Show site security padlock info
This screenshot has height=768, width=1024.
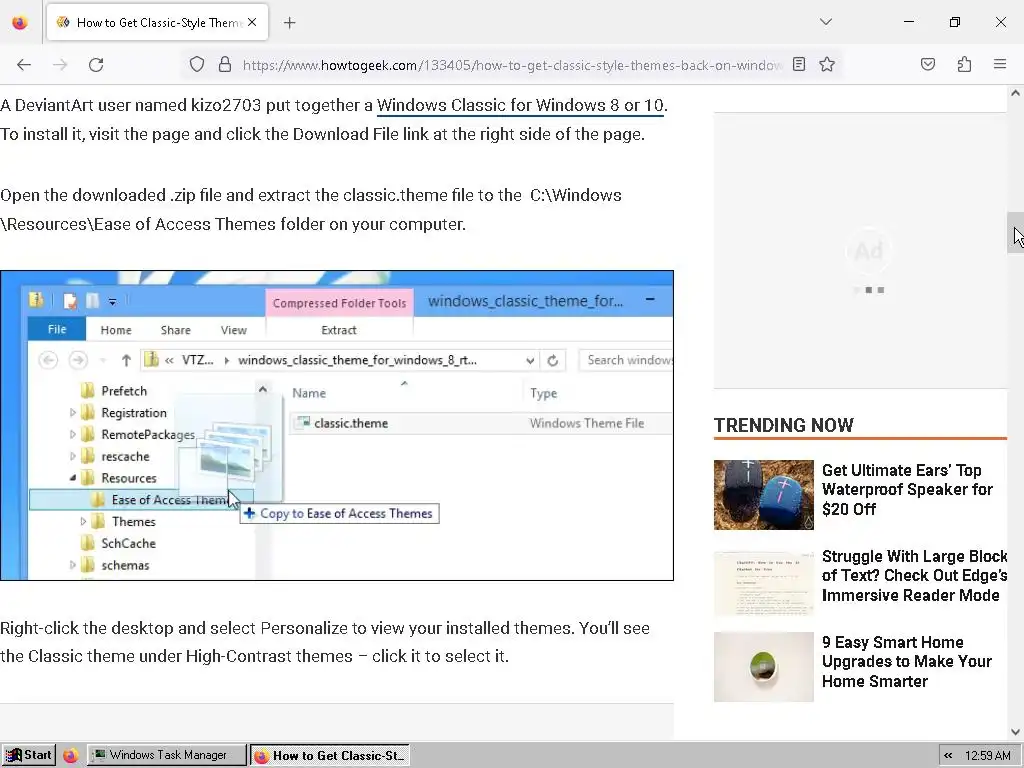225,65
